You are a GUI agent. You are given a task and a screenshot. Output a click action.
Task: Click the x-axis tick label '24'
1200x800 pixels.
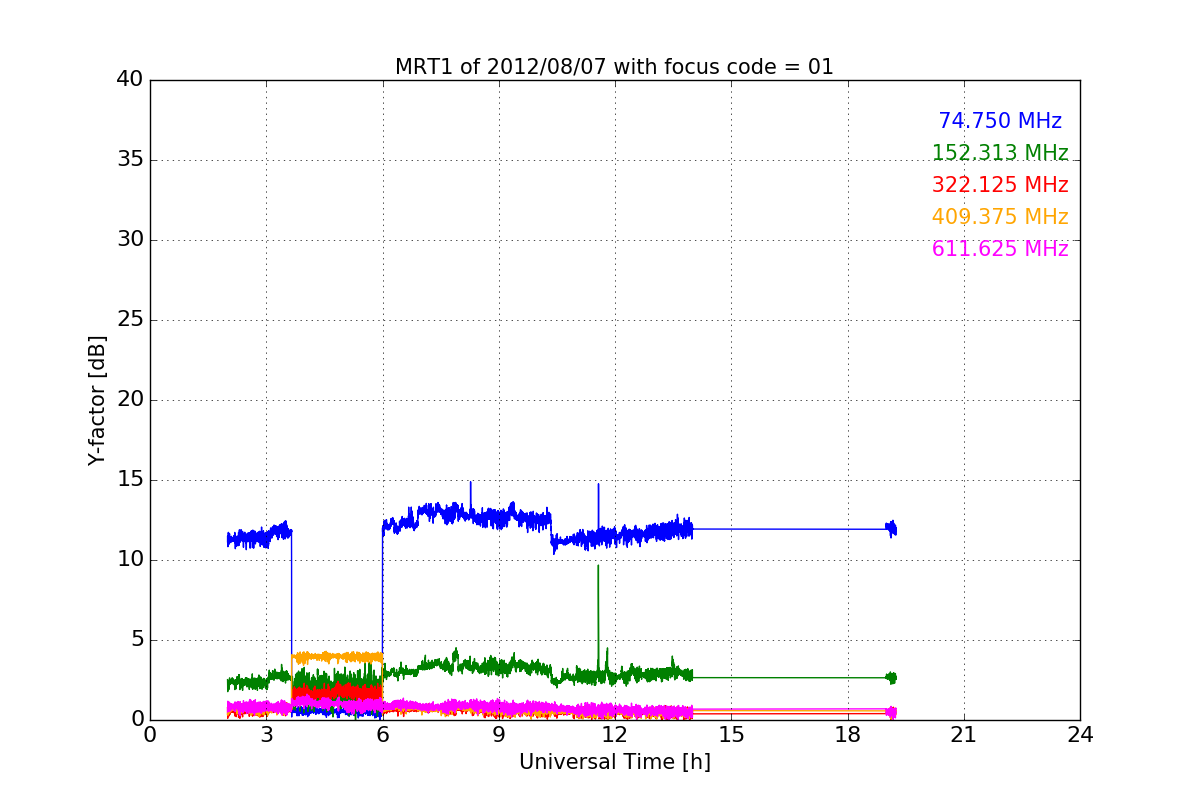[x=1080, y=735]
